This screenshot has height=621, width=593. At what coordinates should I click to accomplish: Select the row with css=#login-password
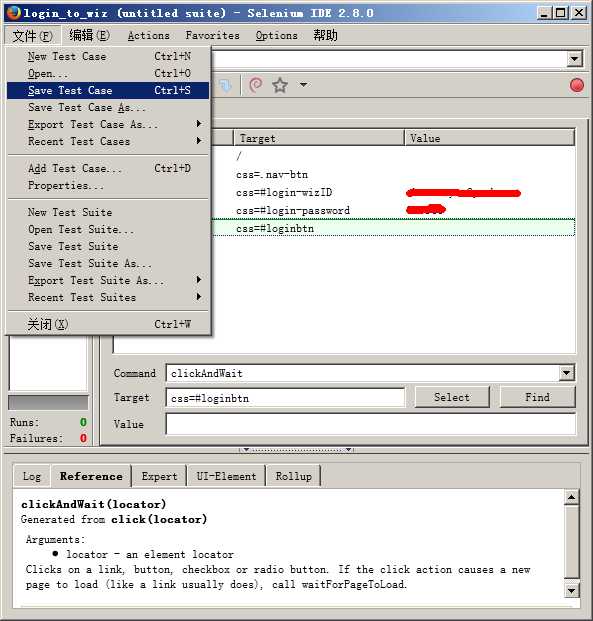393,210
